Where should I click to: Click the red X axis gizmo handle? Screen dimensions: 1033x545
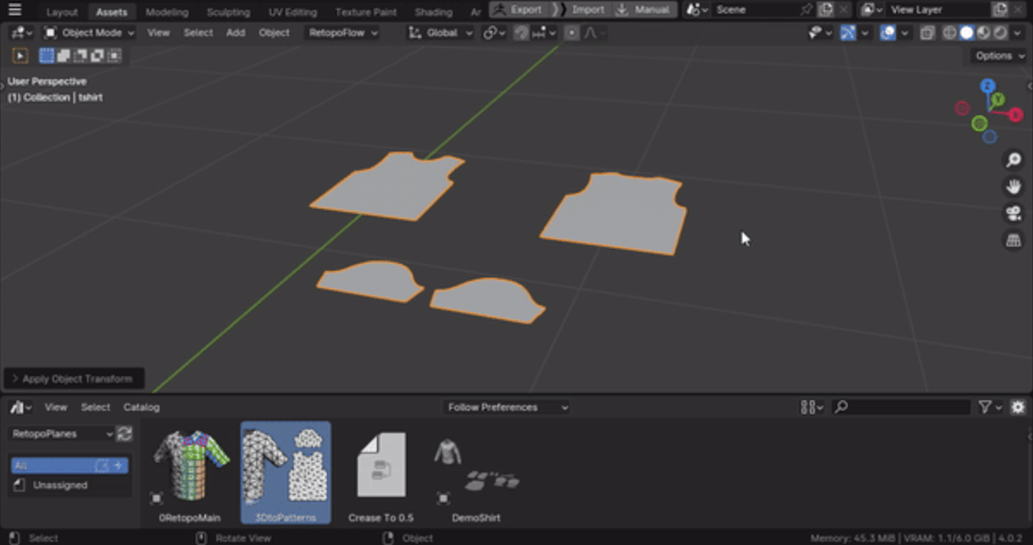click(x=1017, y=115)
